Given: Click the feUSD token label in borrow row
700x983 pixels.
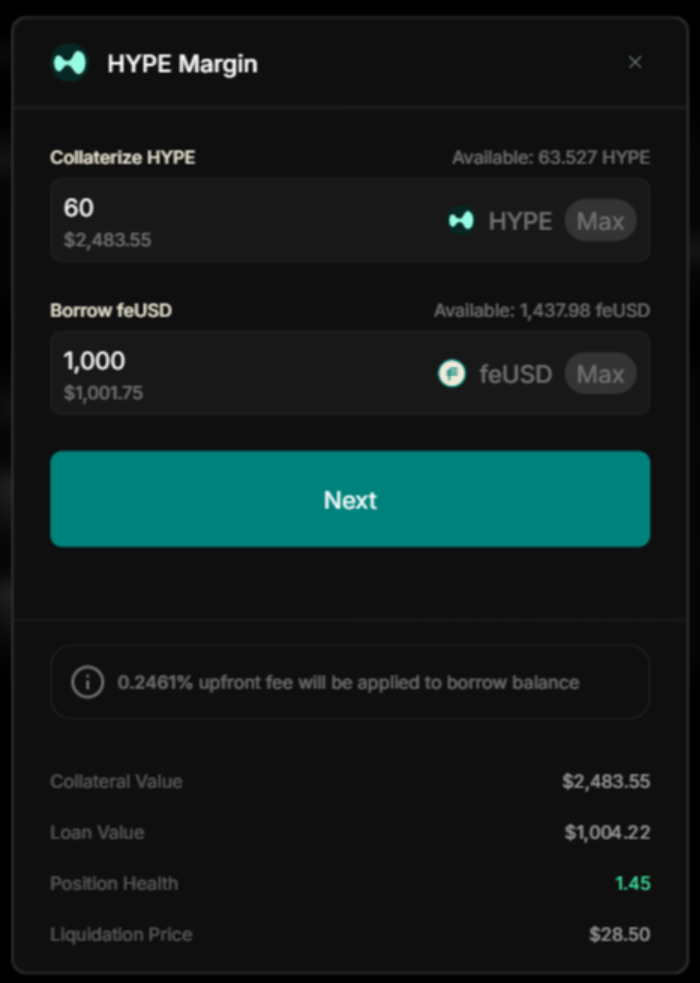Looking at the screenshot, I should [516, 374].
